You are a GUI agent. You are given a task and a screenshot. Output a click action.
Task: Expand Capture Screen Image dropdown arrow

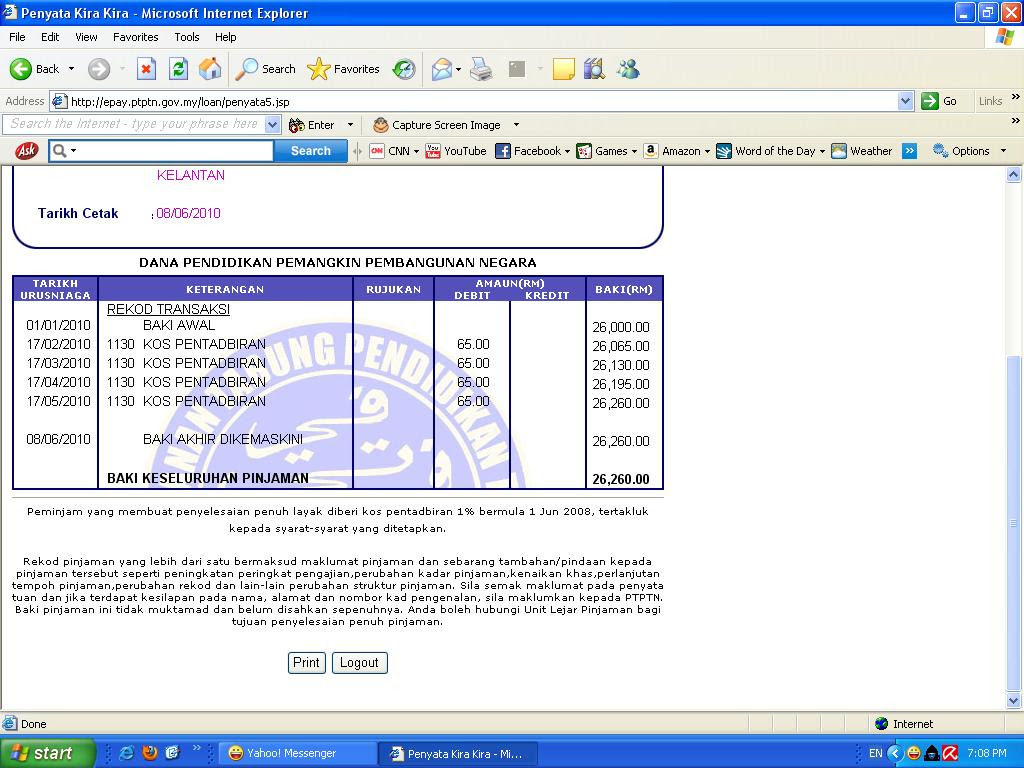coord(516,125)
